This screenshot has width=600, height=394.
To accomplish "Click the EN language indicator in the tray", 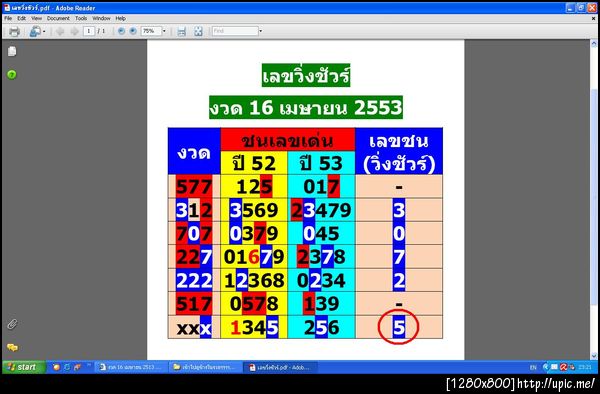I will 533,368.
